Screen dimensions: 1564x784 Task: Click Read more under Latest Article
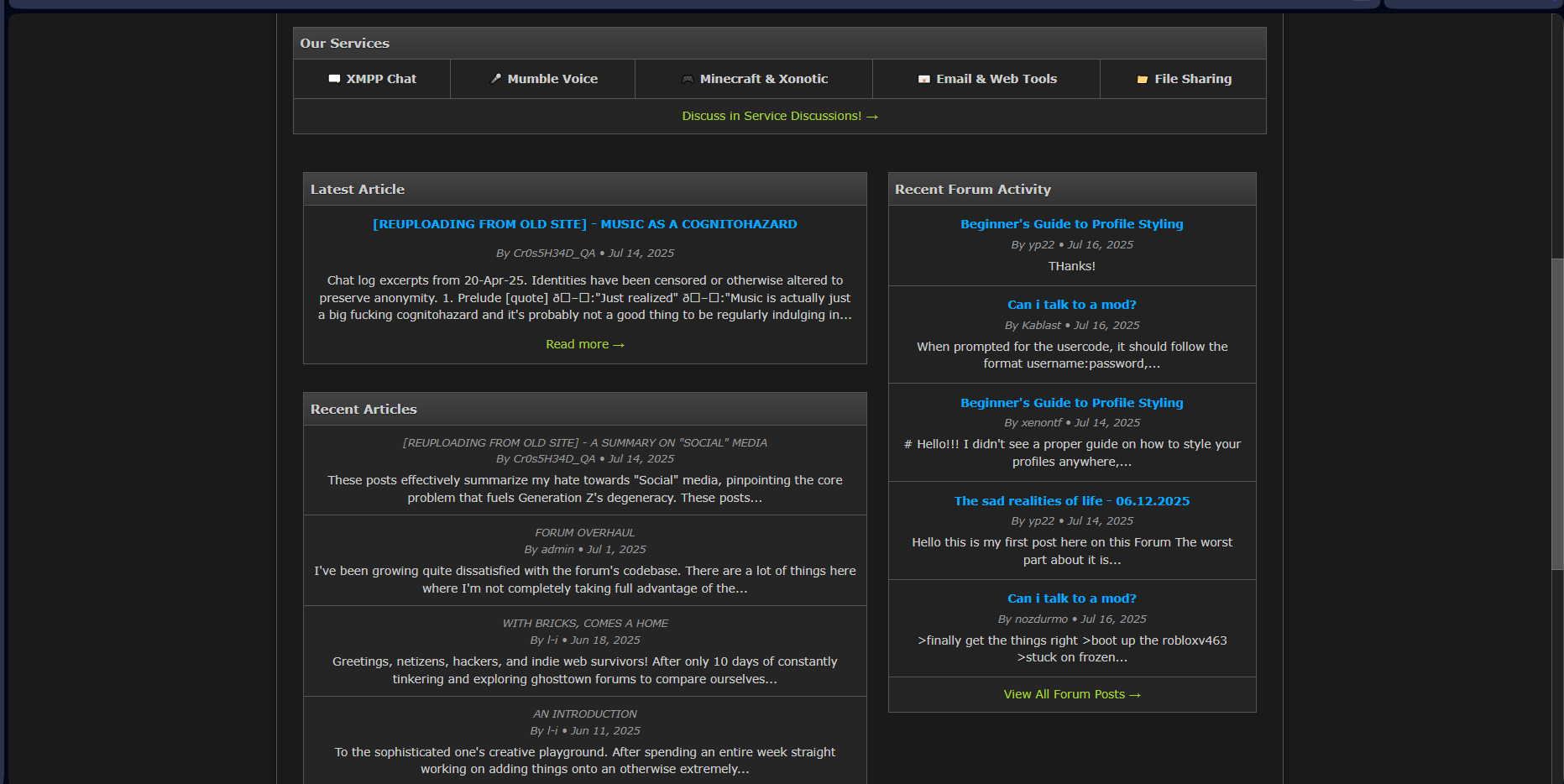click(584, 344)
